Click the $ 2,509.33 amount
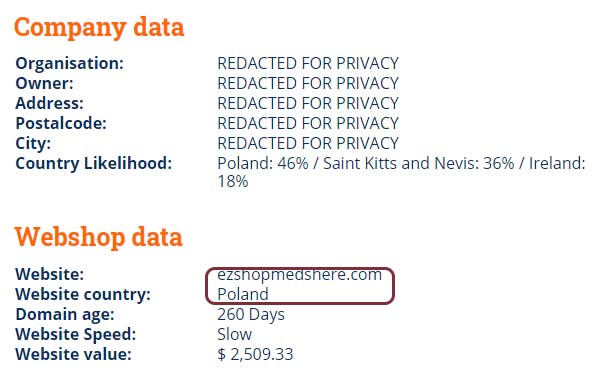This screenshot has width=601, height=377. (x=255, y=354)
